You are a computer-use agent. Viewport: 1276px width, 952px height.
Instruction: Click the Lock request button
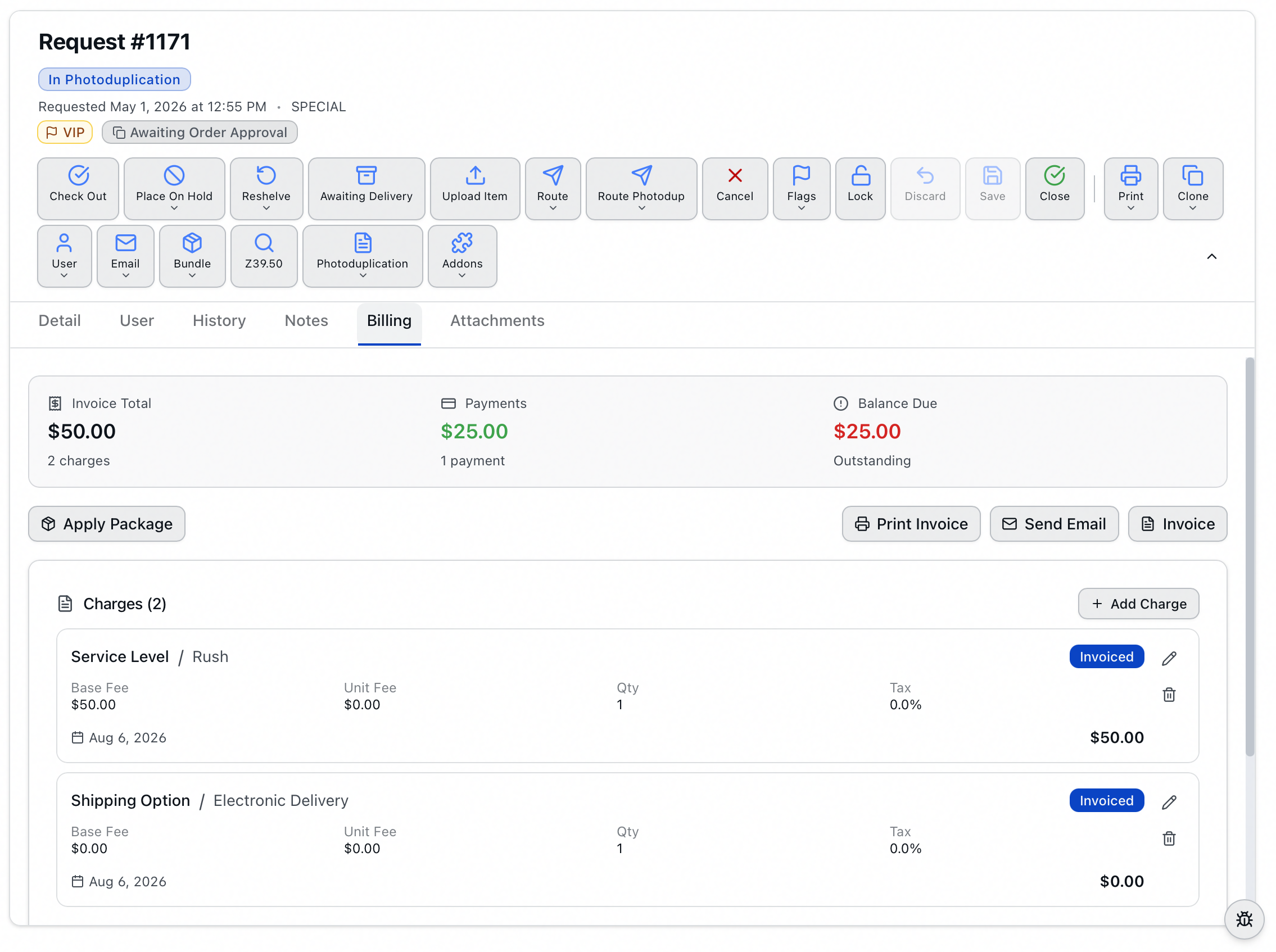pyautogui.click(x=861, y=188)
